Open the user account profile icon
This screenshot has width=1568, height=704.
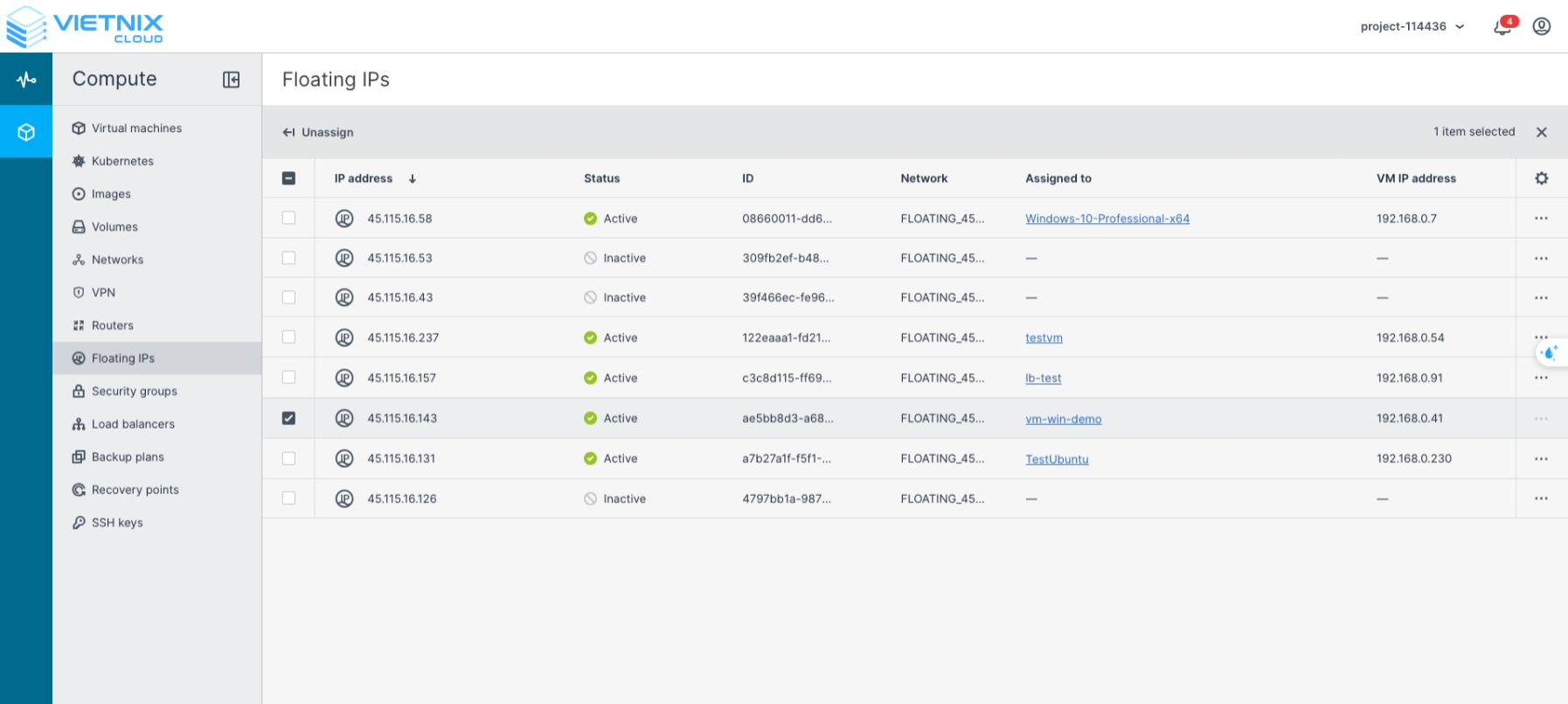tap(1542, 26)
